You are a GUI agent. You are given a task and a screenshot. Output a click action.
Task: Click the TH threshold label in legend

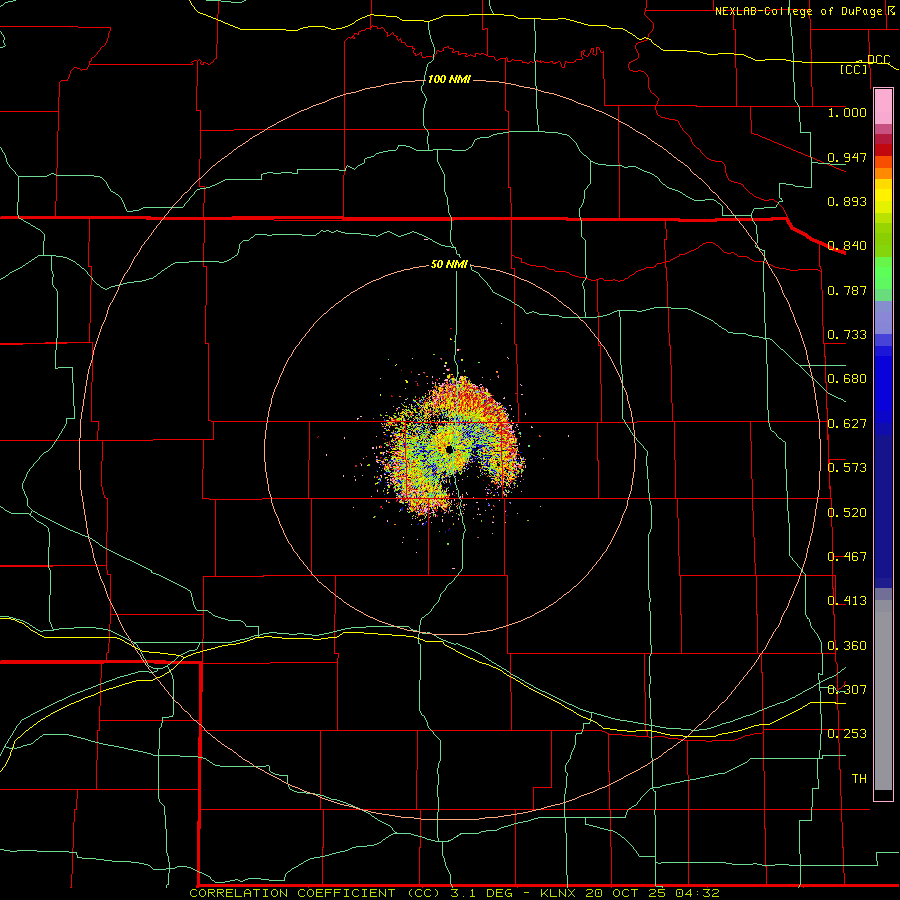click(859, 779)
